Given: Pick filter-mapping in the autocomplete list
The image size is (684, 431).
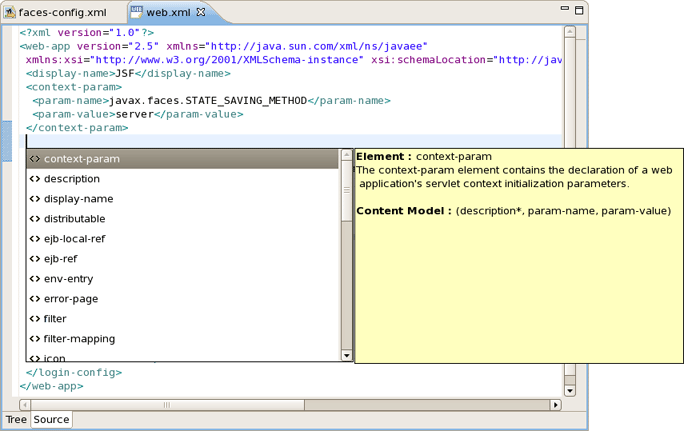Looking at the screenshot, I should tap(79, 339).
